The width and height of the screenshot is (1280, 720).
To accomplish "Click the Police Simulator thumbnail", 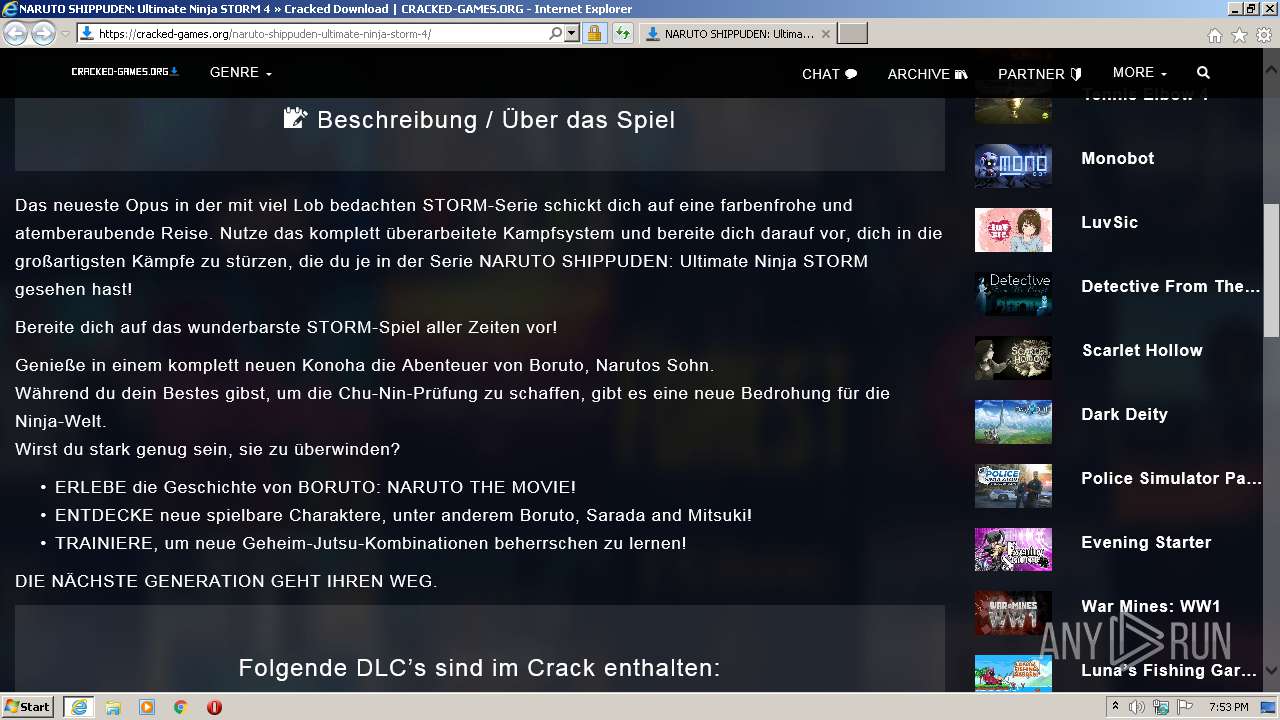I will (1013, 485).
